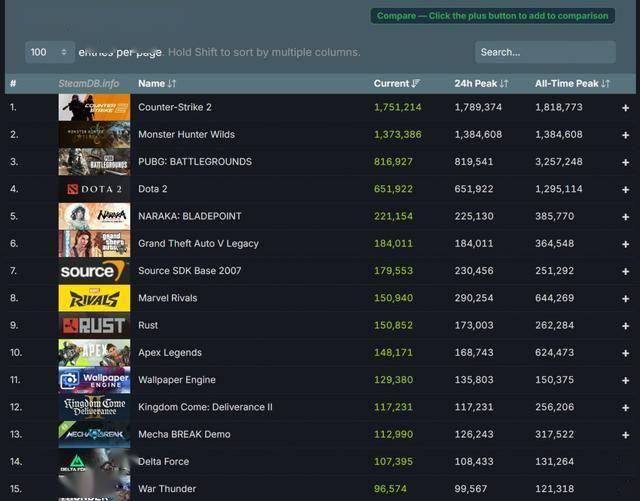
Task: Open Kingdom Come: Deliverance II link
Action: [x=205, y=407]
